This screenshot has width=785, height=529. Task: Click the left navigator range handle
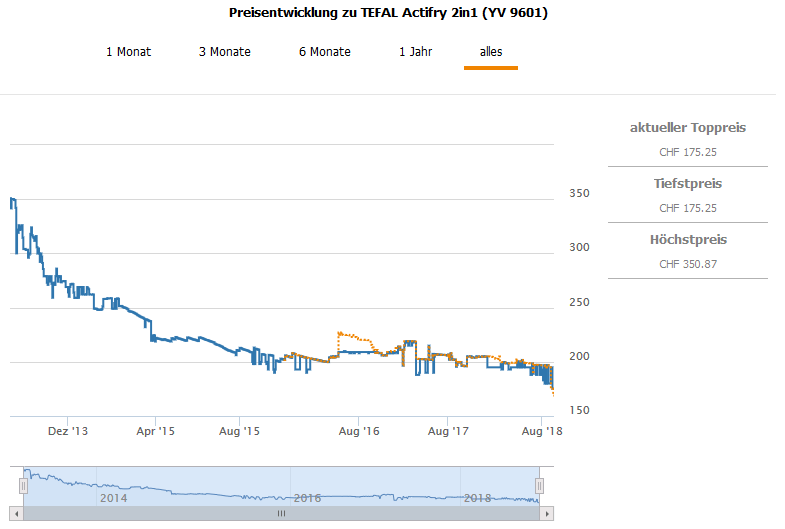(x=22, y=485)
